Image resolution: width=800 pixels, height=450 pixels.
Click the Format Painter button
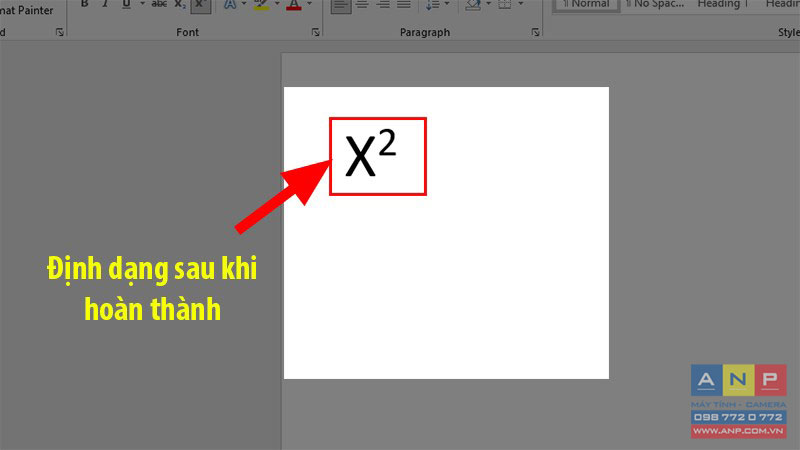27,10
